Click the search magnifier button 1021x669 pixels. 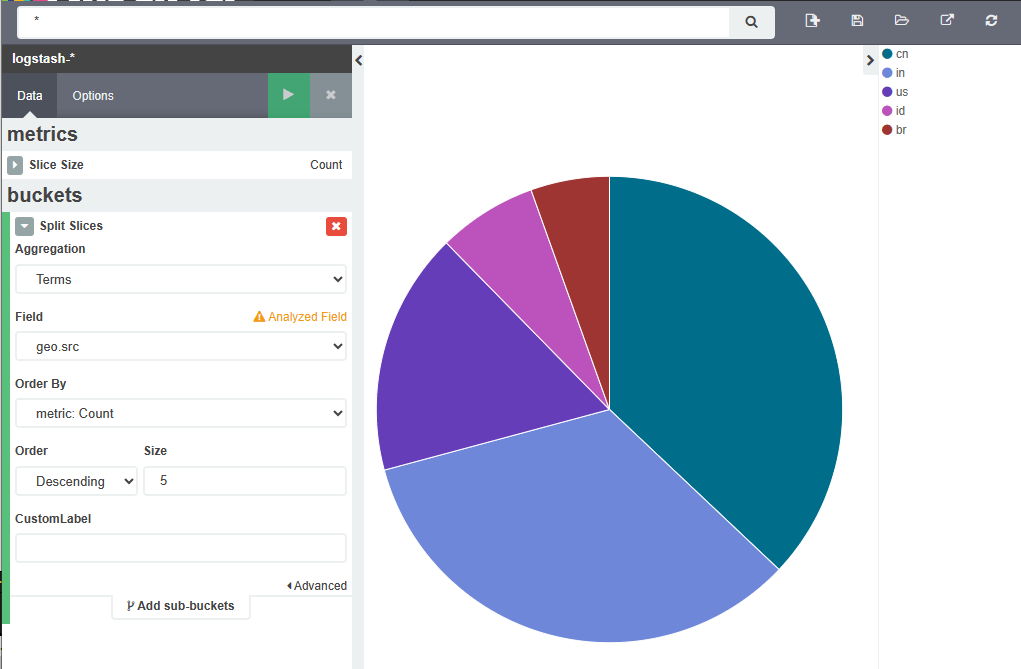click(751, 22)
